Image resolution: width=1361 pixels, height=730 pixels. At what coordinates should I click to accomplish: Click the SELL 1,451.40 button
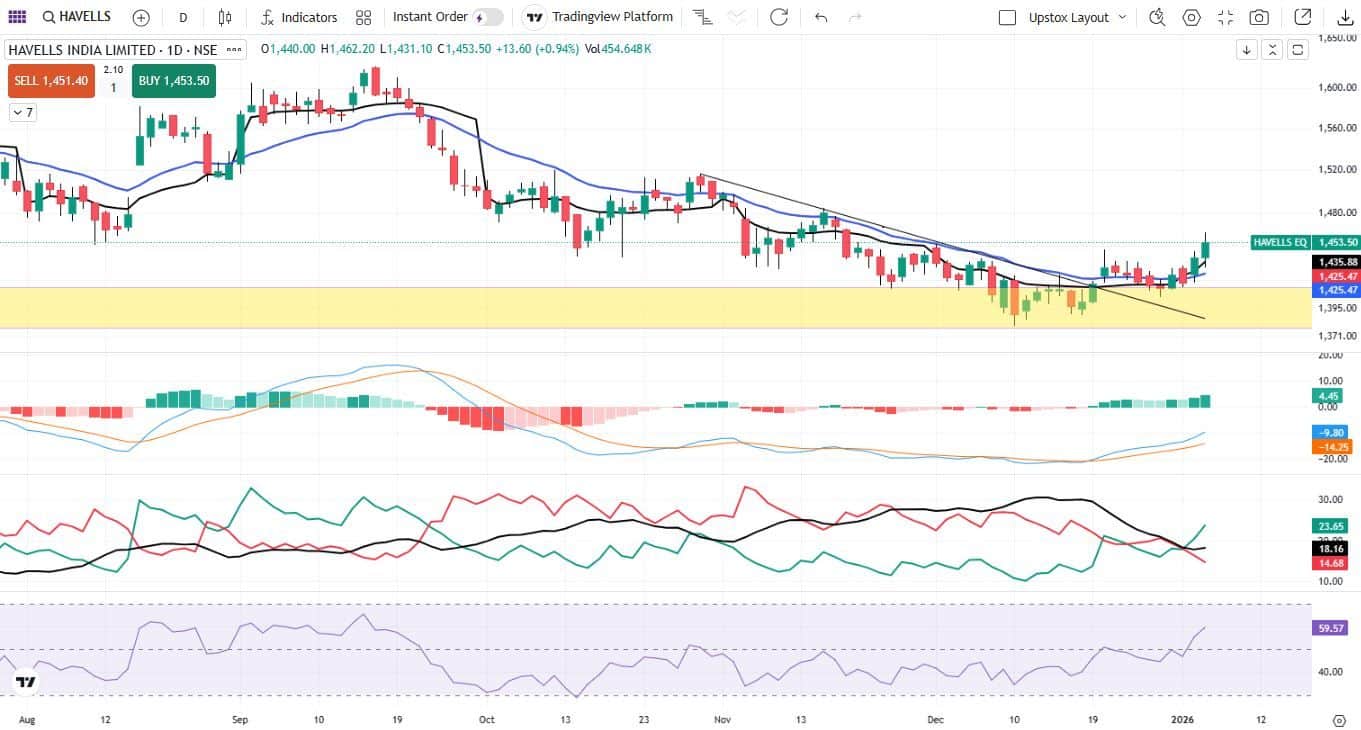(51, 81)
